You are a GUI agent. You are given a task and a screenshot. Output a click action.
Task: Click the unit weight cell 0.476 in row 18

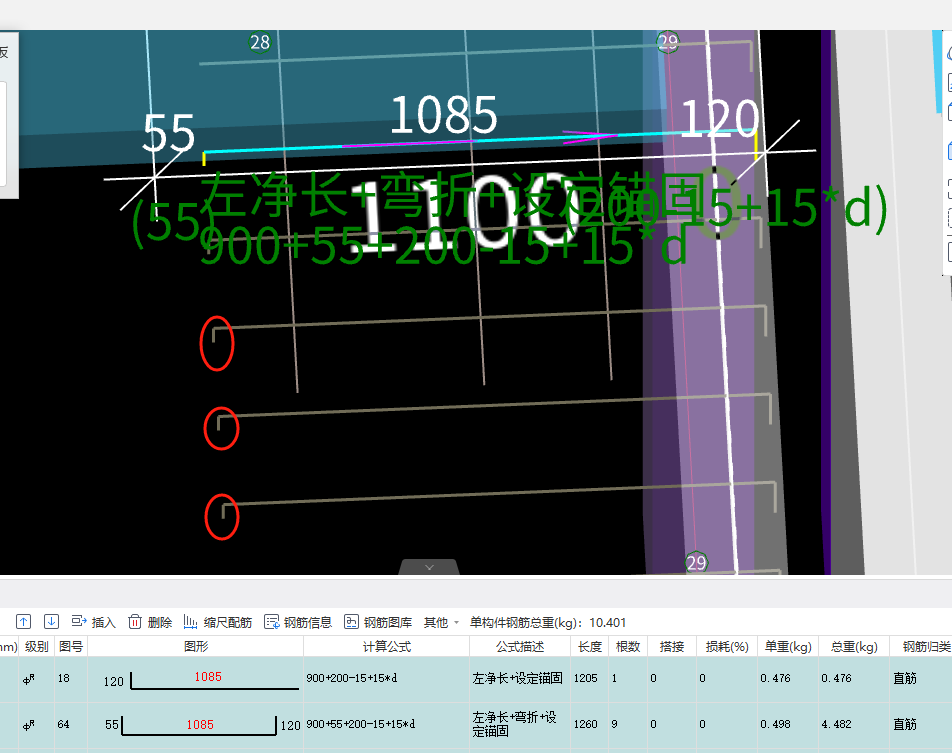point(788,678)
